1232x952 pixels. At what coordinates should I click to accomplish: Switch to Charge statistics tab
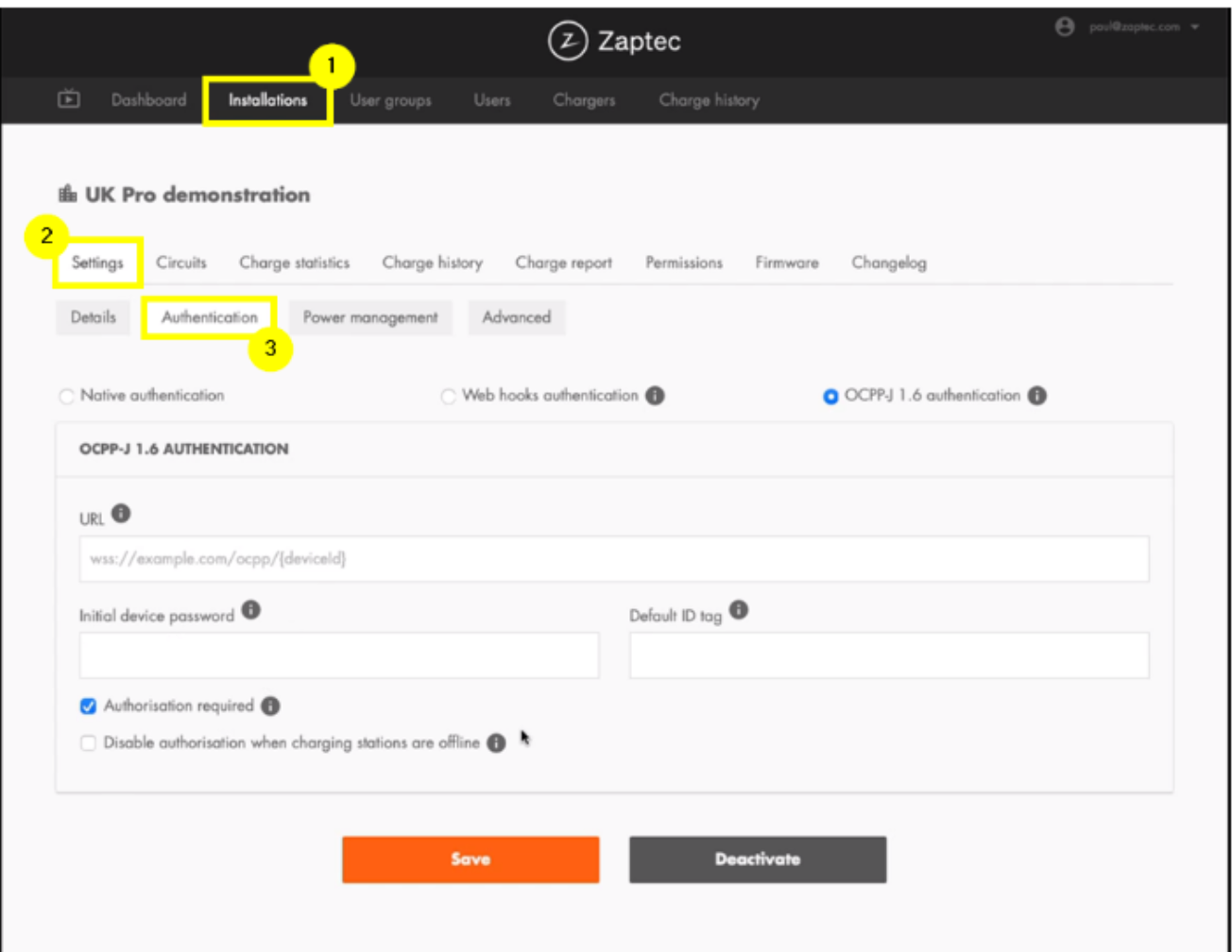(294, 263)
